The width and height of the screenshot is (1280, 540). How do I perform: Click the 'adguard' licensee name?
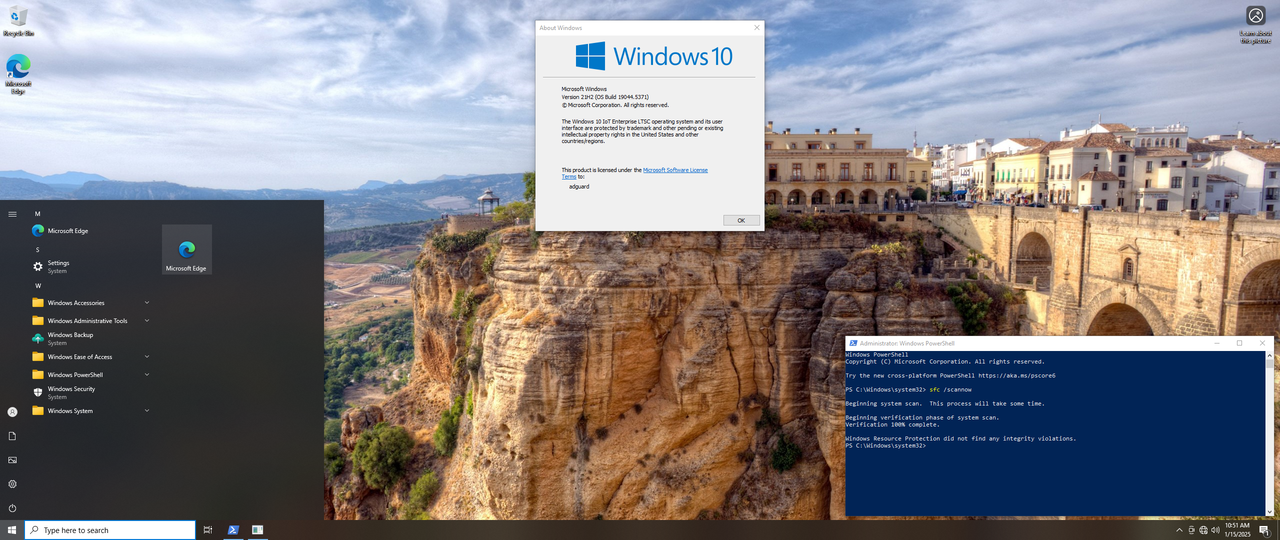[x=579, y=186]
